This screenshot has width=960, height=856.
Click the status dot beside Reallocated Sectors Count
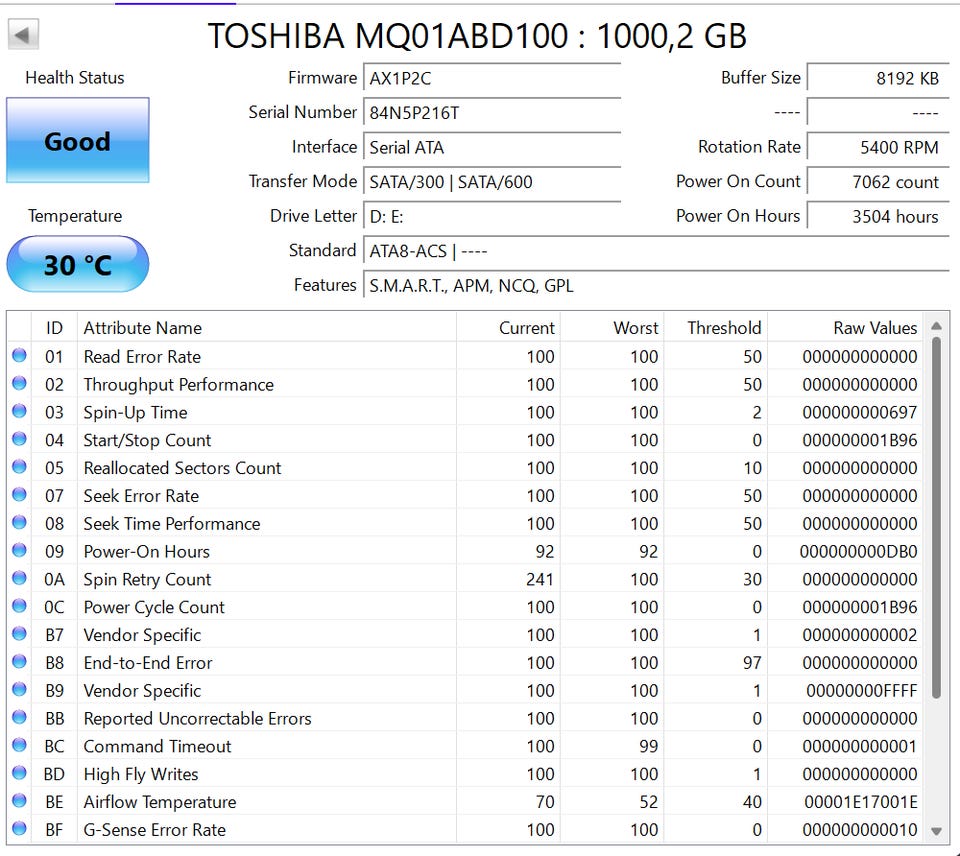tap(19, 468)
